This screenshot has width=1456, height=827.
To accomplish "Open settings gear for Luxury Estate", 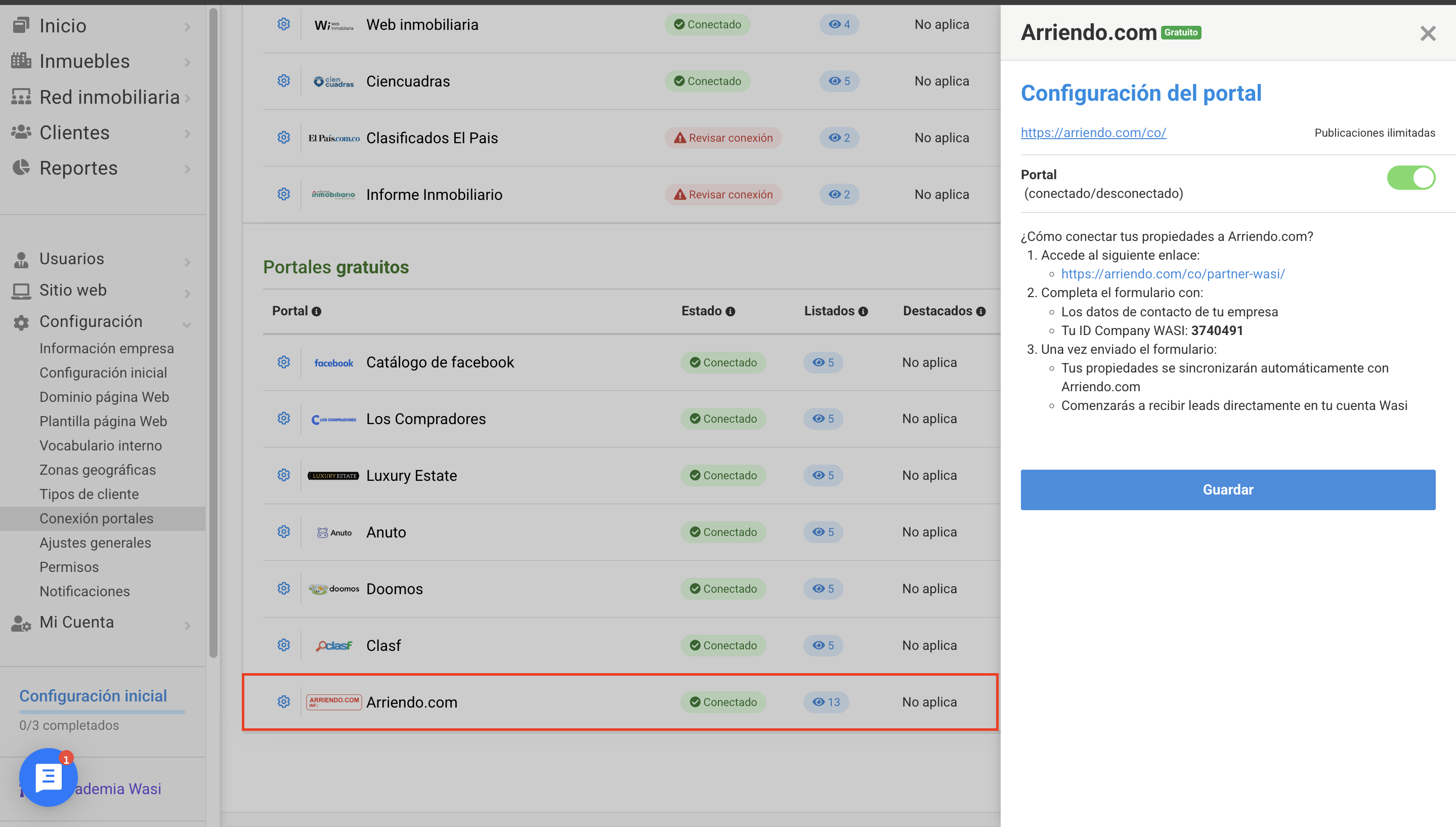I will click(x=284, y=475).
